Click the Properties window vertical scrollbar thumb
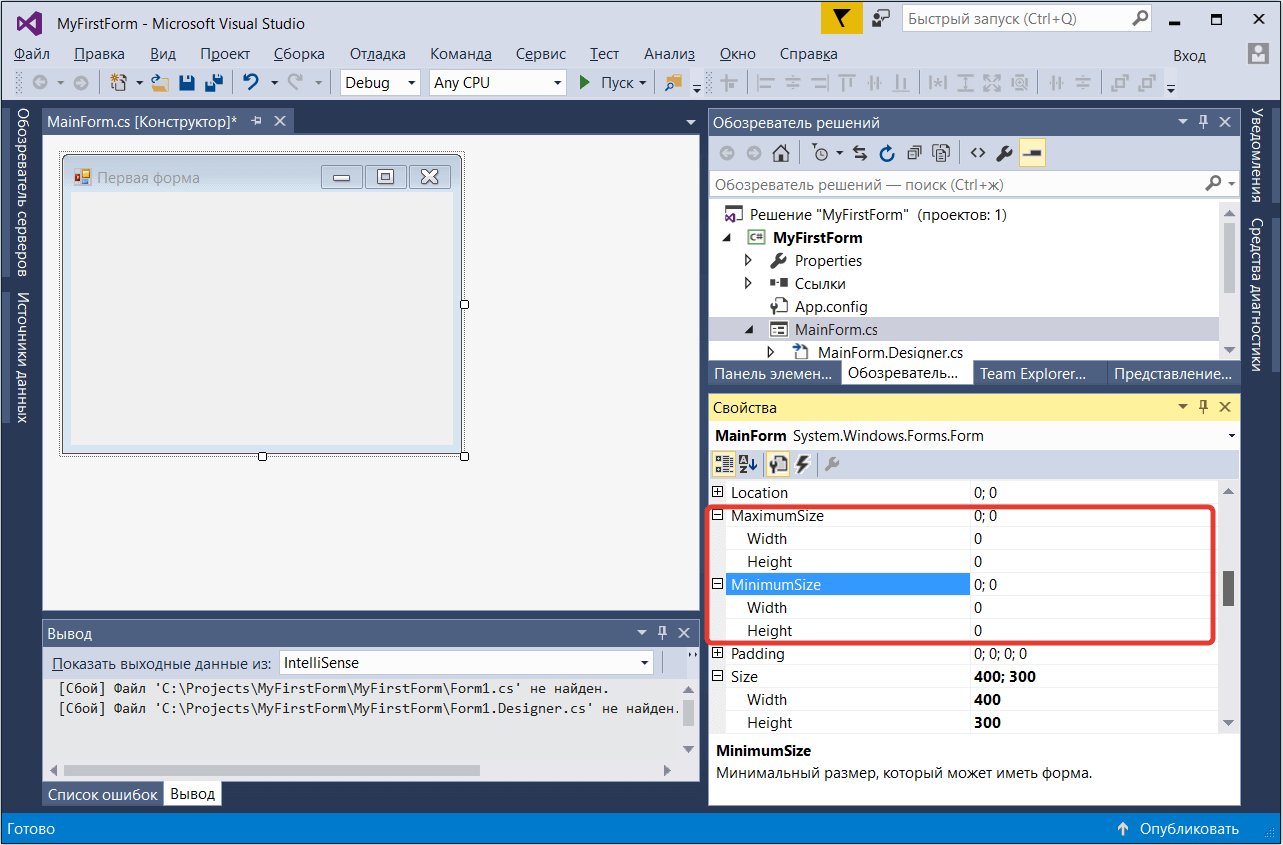Screen dimensions: 1283x845 tap(1229, 588)
